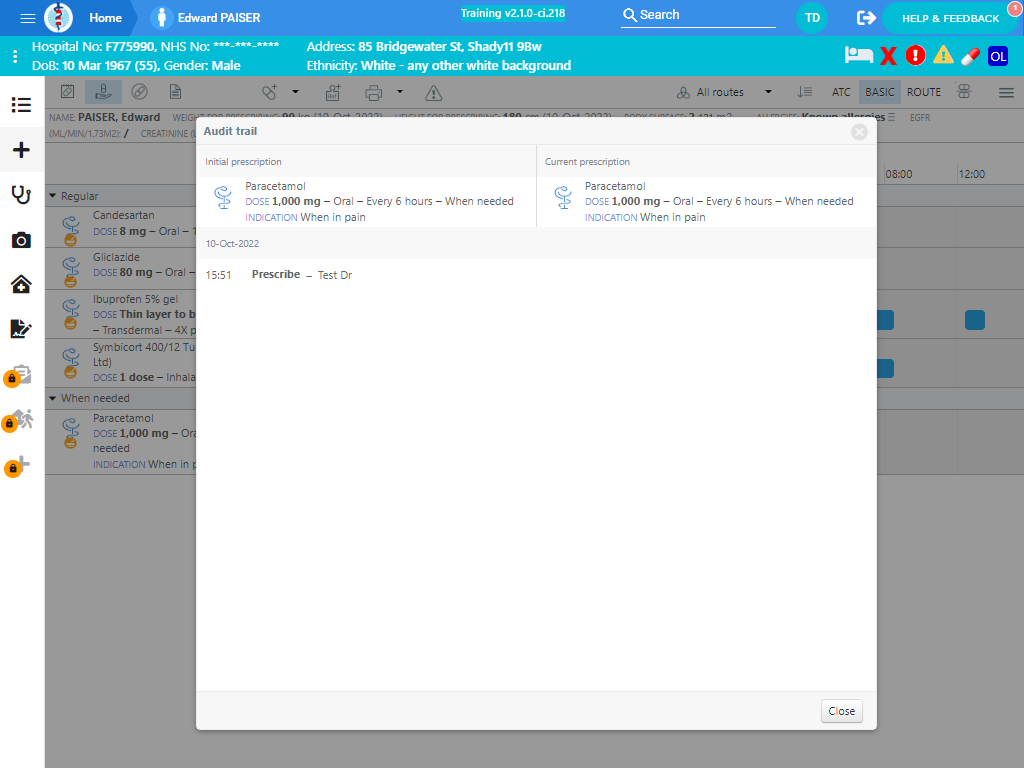1024x768 pixels.
Task: Click Ibuprofen administration slot under 12:00
Action: 974,320
